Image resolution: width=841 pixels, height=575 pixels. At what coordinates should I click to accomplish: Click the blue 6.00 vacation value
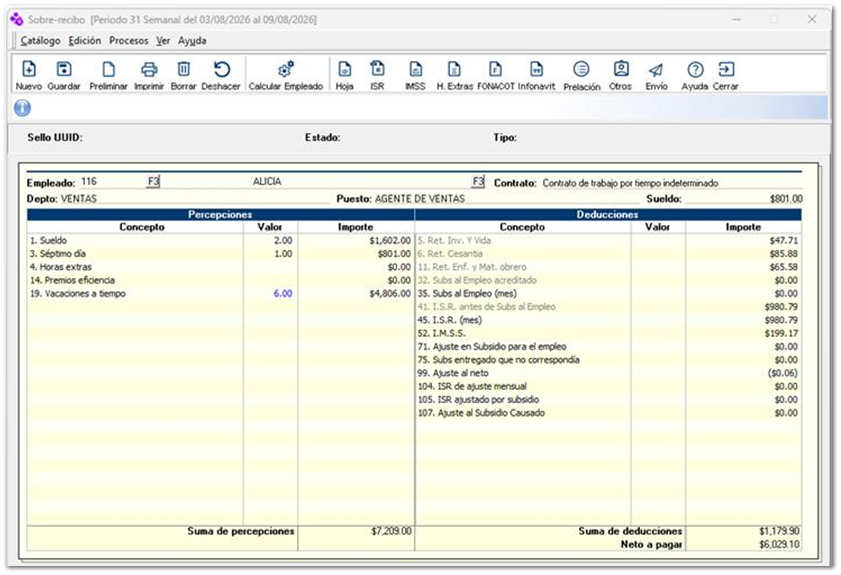click(283, 293)
